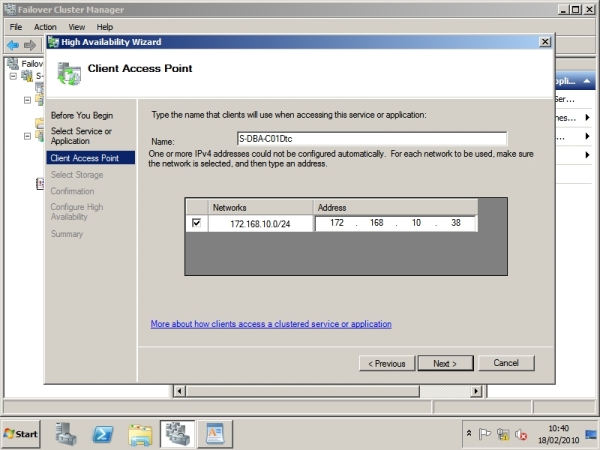This screenshot has width=600, height=450.
Task: Show hidden tray icons chevron
Action: pyautogui.click(x=469, y=434)
